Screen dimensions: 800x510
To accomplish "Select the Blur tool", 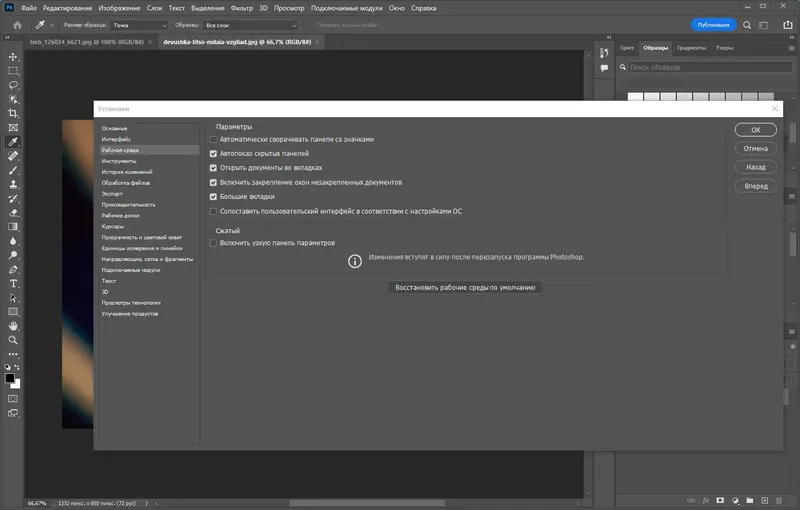I will (x=13, y=241).
